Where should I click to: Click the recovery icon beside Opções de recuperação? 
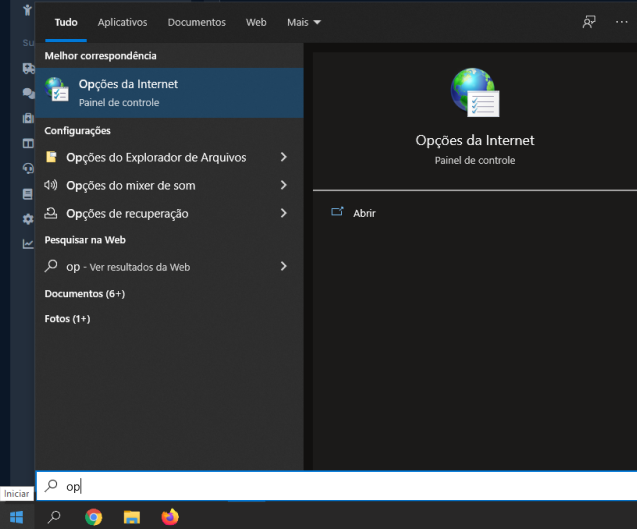51,213
